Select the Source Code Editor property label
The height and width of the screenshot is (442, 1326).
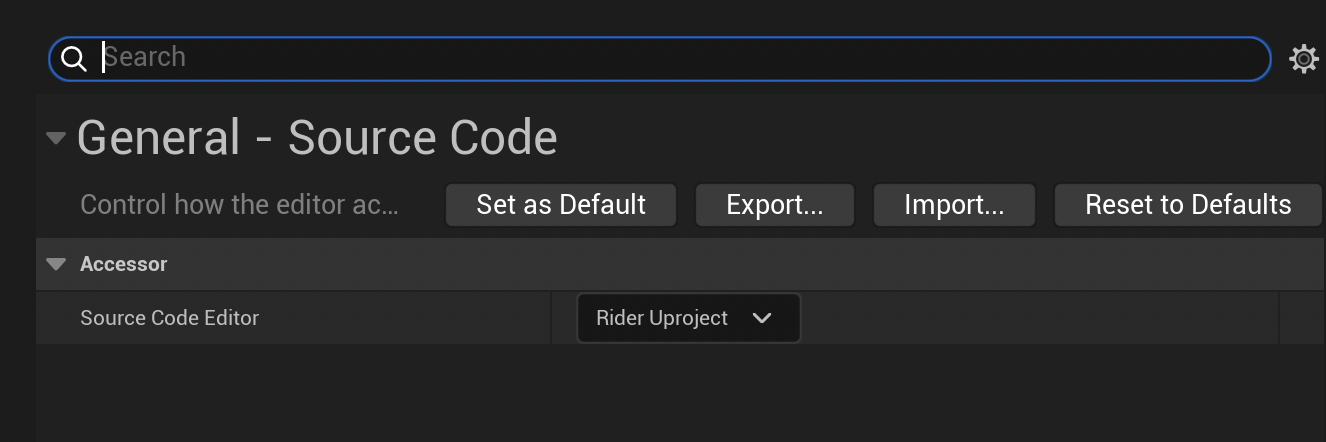tap(169, 318)
